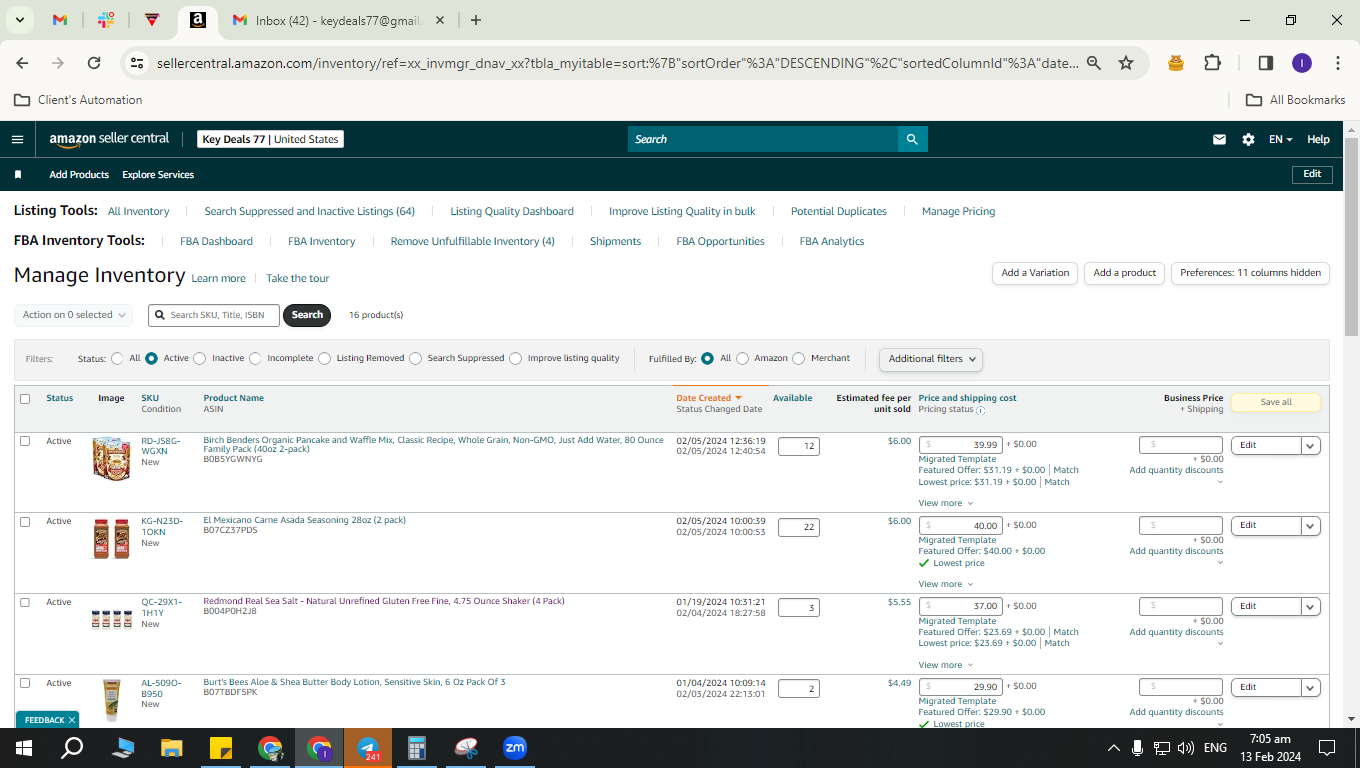Screen dimensions: 1360x768
Task: Switch to the Inbox (42) Gmail tab
Action: [336, 20]
